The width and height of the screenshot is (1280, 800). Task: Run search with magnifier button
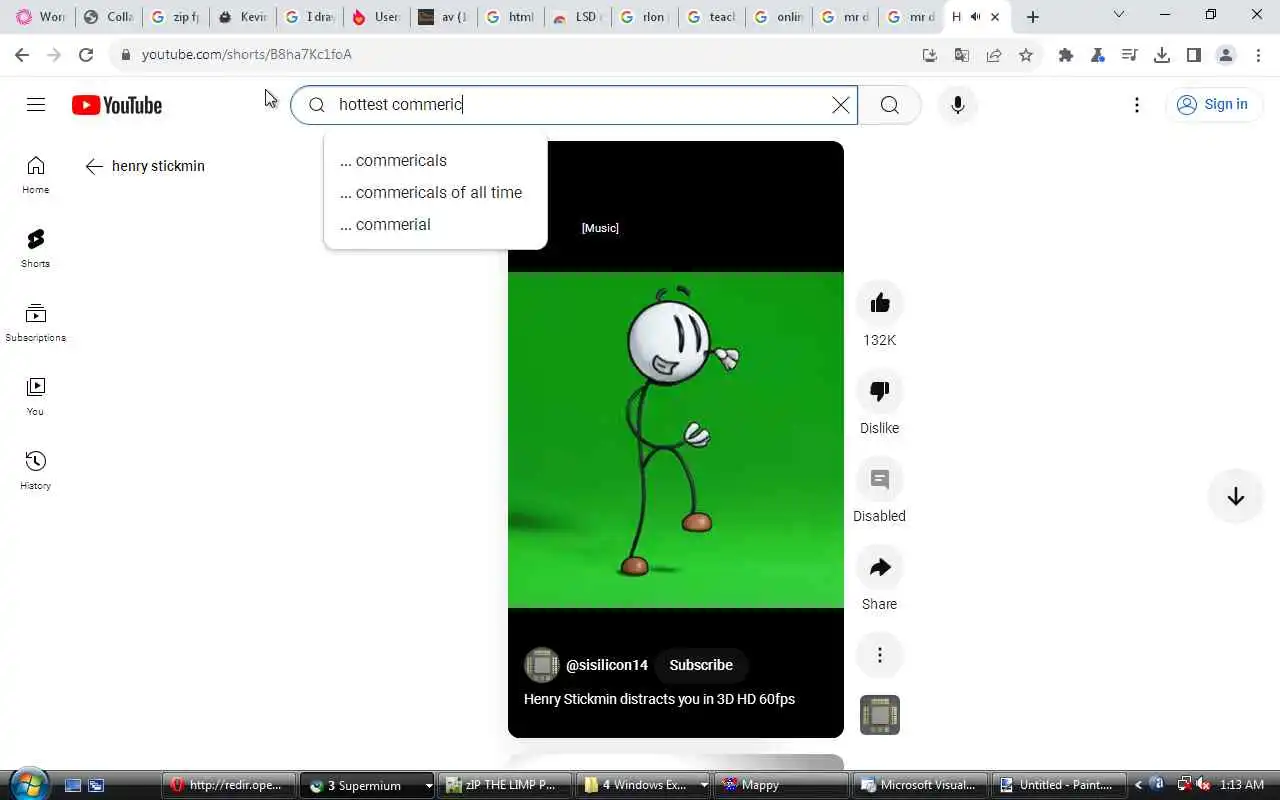(x=890, y=105)
